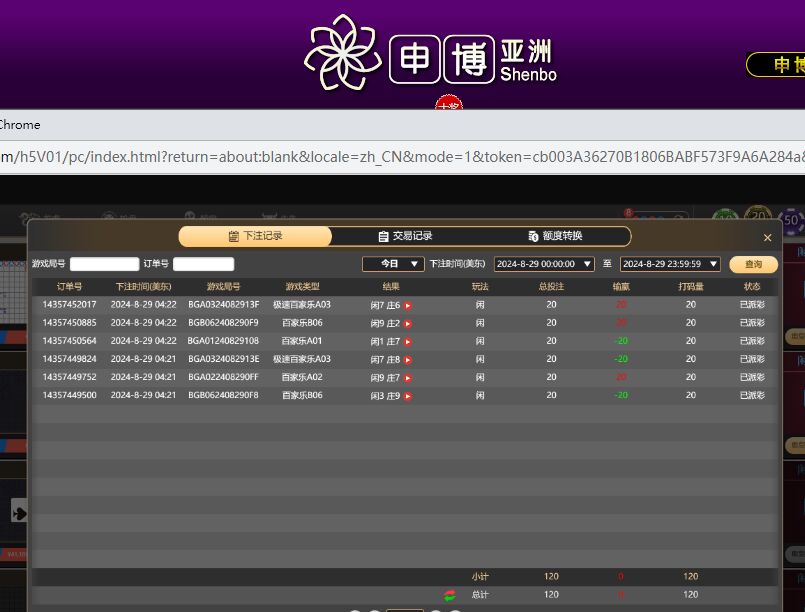Click the 查询 search button
805x612 pixels.
(753, 264)
